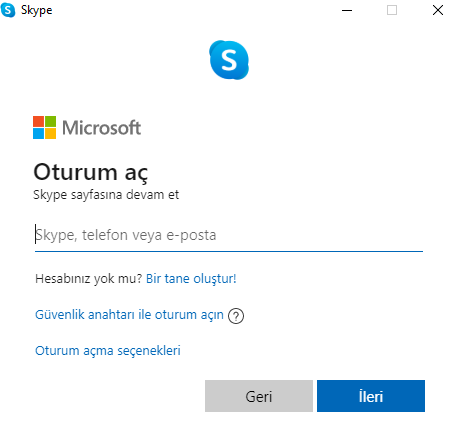Click the blue underline of the sign-in field
449x433 pixels.
tap(229, 251)
